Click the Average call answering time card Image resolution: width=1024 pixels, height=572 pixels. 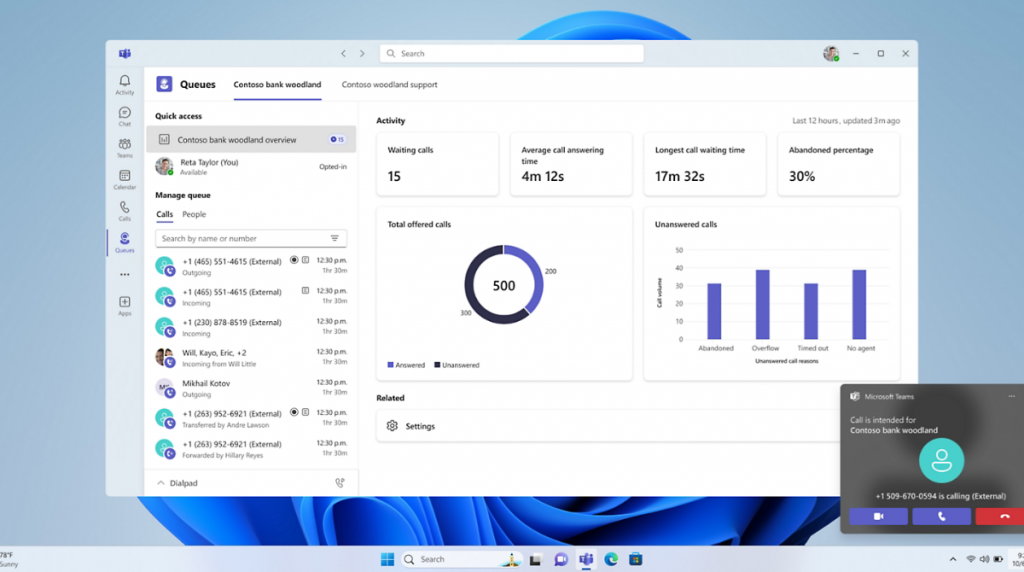coord(571,164)
